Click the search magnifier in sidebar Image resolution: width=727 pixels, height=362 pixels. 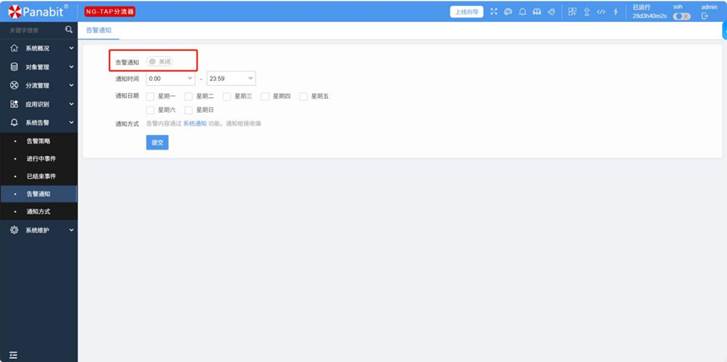[69, 30]
